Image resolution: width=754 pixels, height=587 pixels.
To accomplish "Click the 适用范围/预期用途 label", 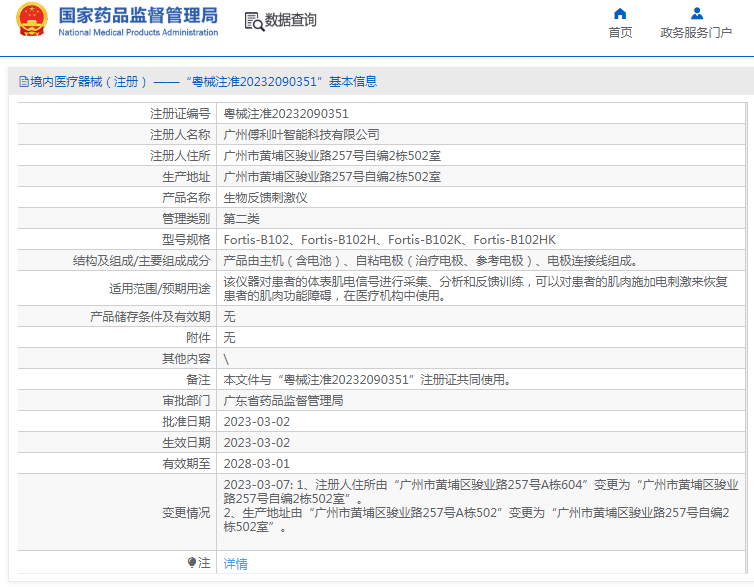I will click(x=160, y=289).
